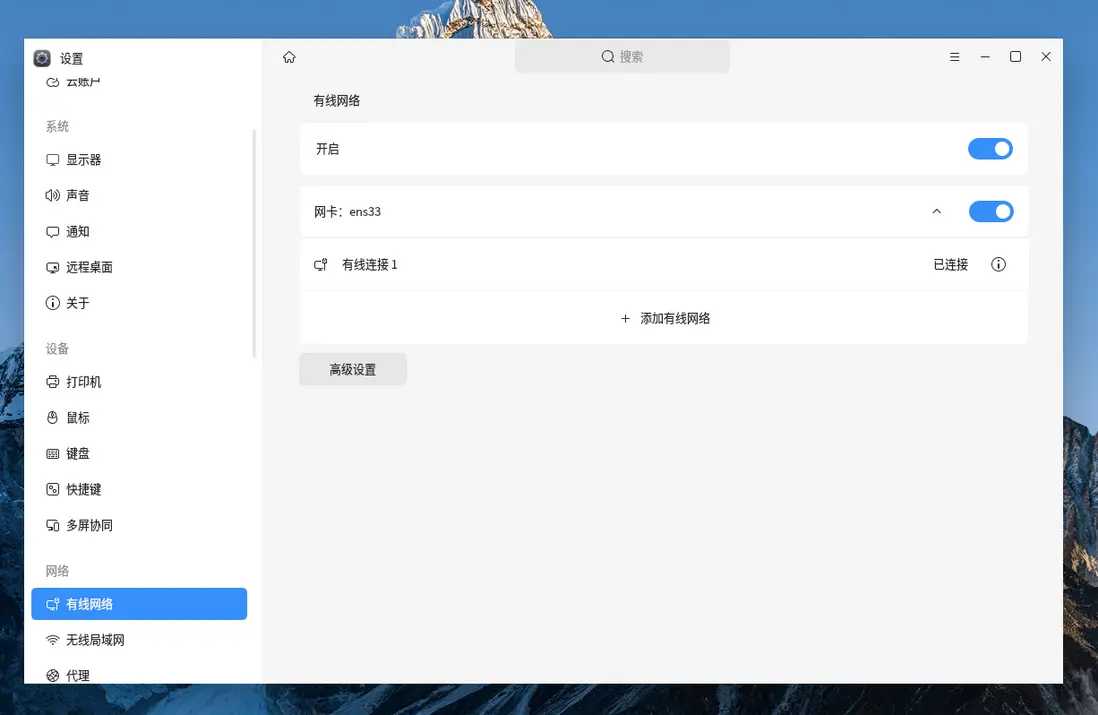Click the keyboard icon

tap(53, 454)
